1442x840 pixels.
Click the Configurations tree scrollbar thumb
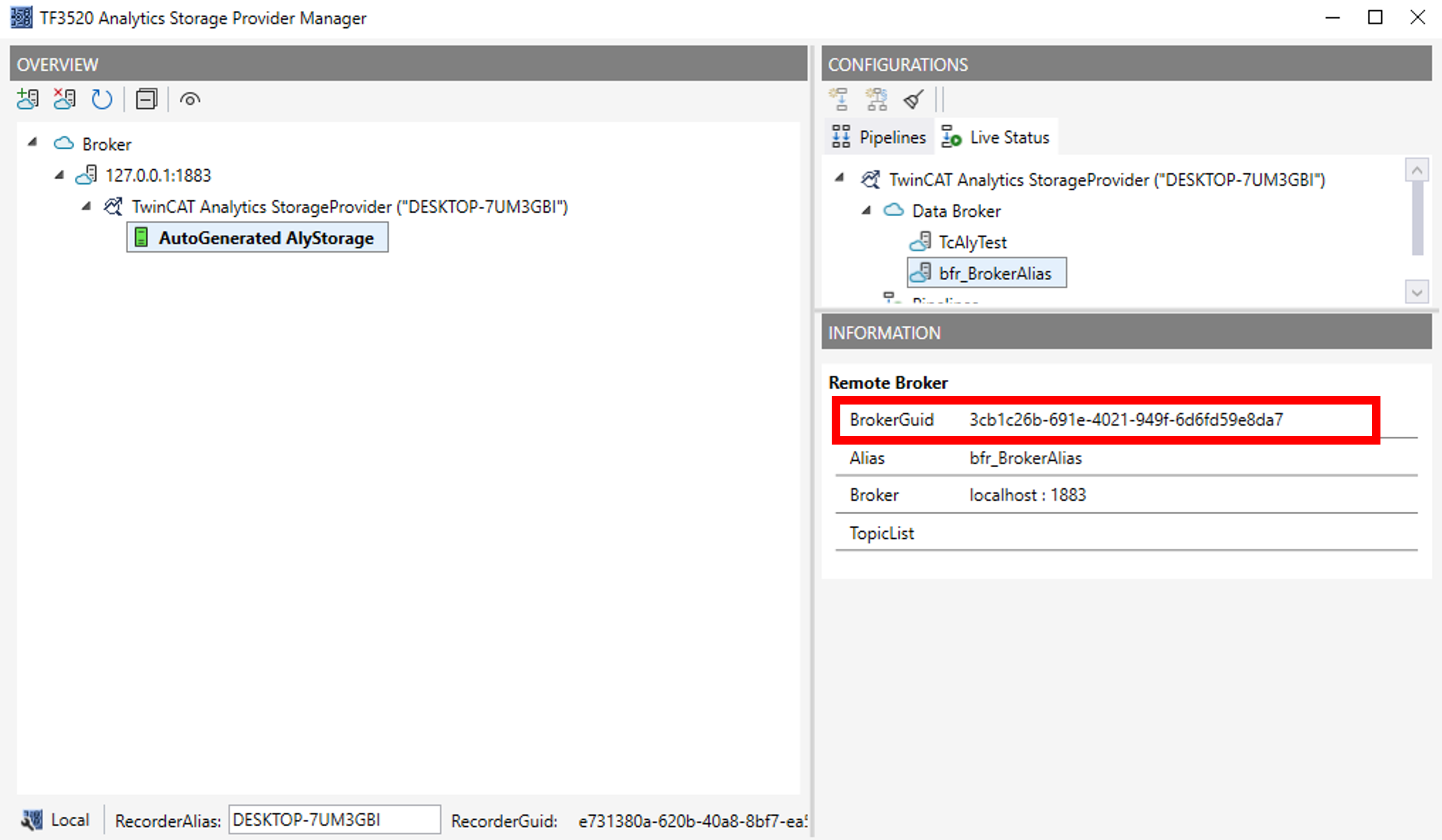pos(1417,219)
